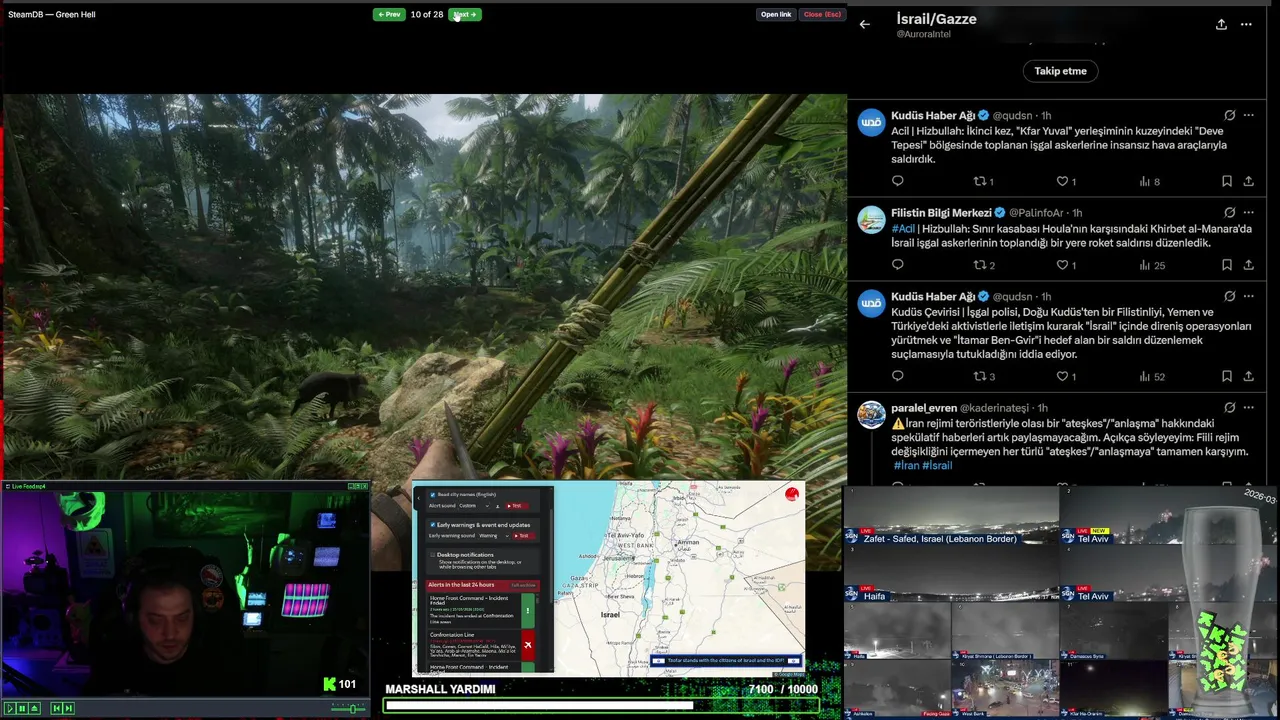
Task: Bookmark the Kfar Yuval tweet
Action: coord(1226,181)
